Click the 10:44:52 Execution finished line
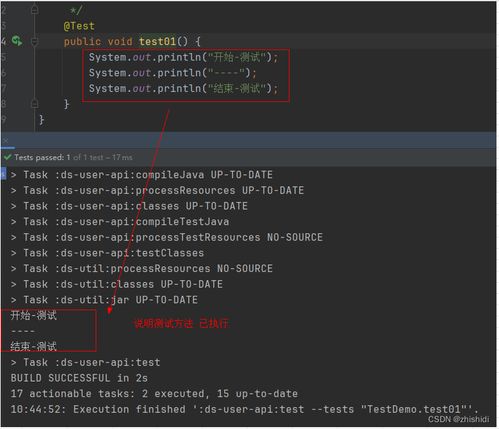499x429 pixels. (245, 409)
